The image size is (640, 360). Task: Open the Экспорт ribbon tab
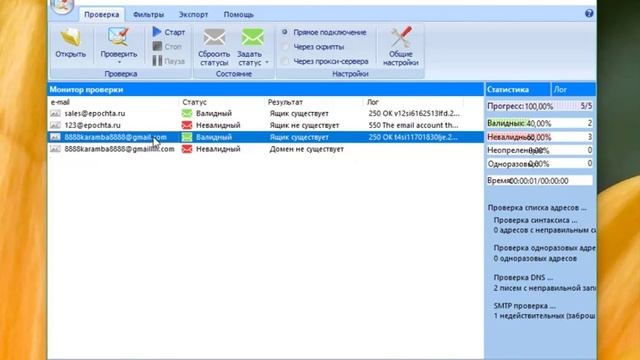tap(193, 14)
